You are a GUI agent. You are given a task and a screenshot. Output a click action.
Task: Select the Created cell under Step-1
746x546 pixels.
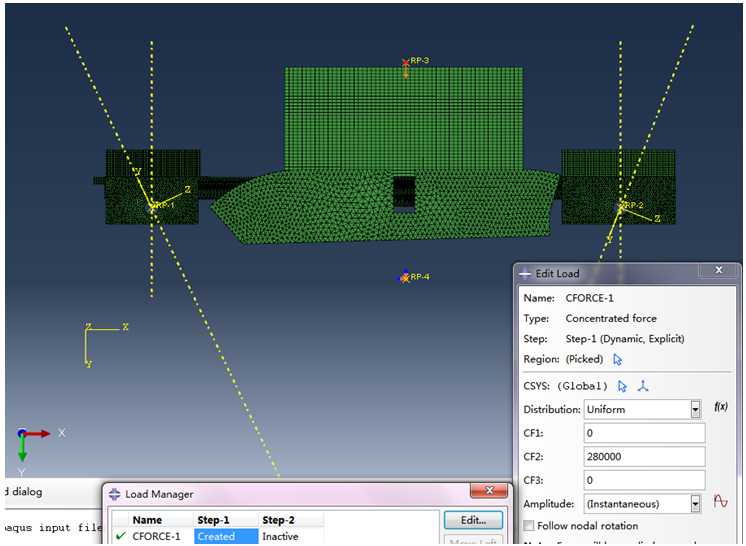click(x=224, y=537)
